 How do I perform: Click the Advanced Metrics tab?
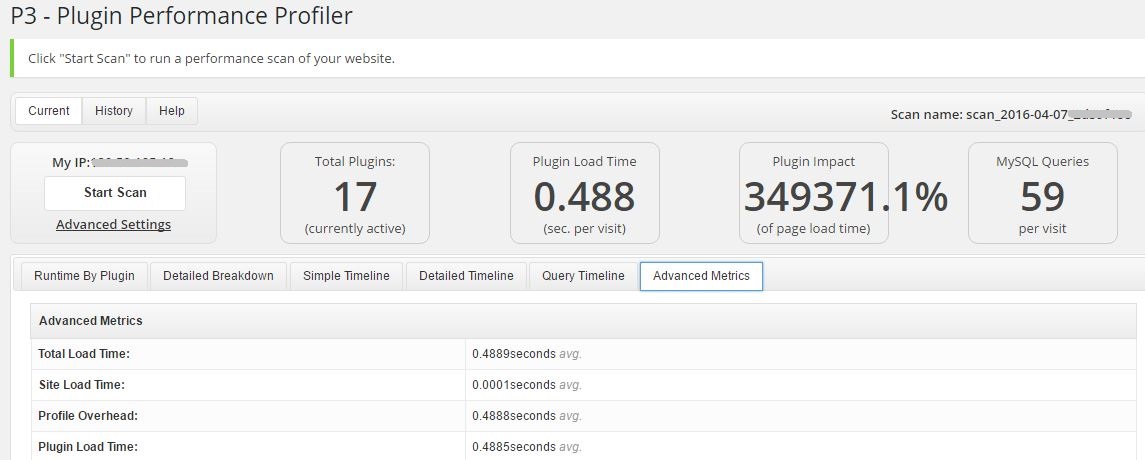[701, 276]
